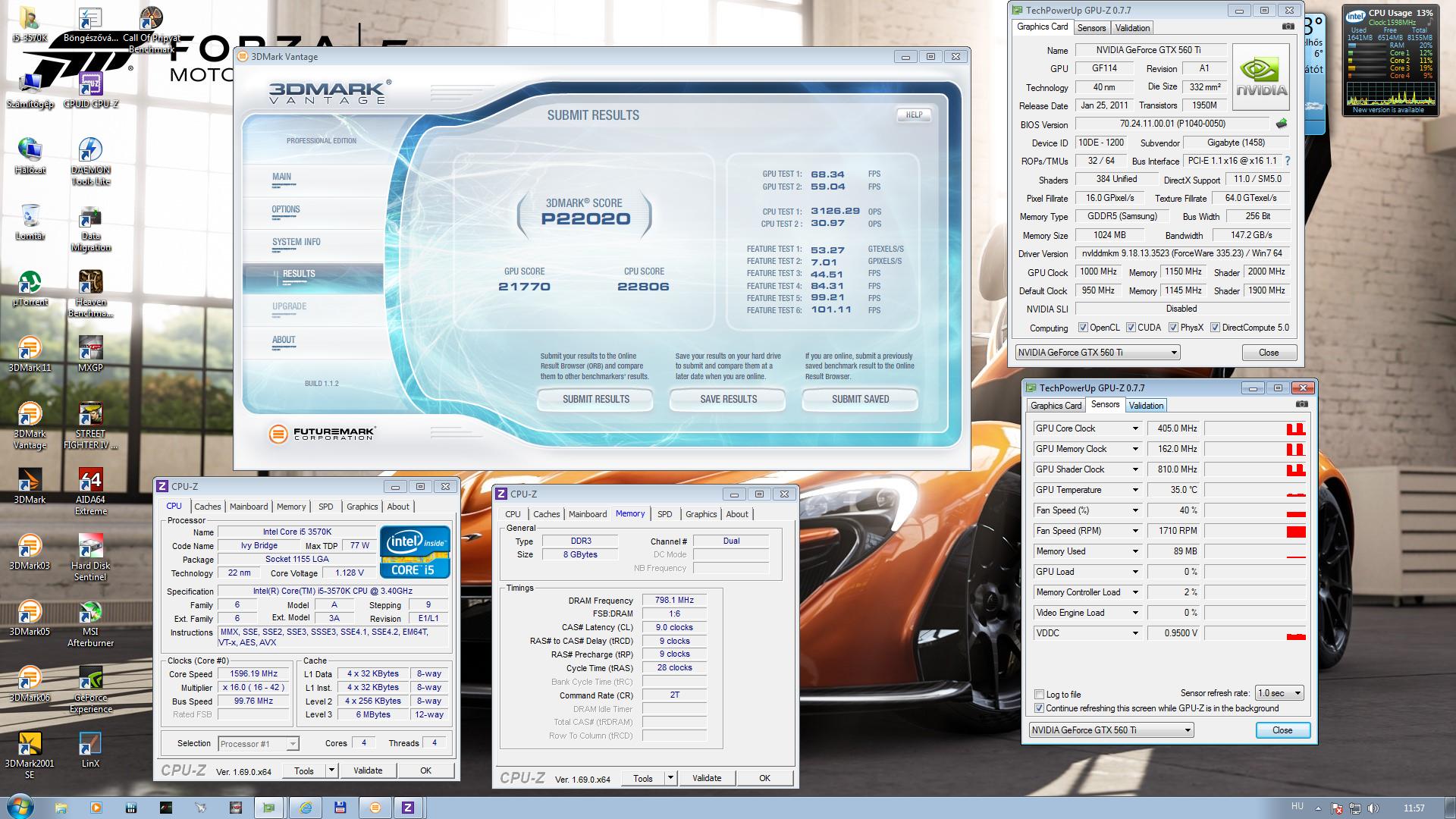Image resolution: width=1456 pixels, height=819 pixels.
Task: Click the BIOS save chip icon
Action: pyautogui.click(x=1282, y=124)
